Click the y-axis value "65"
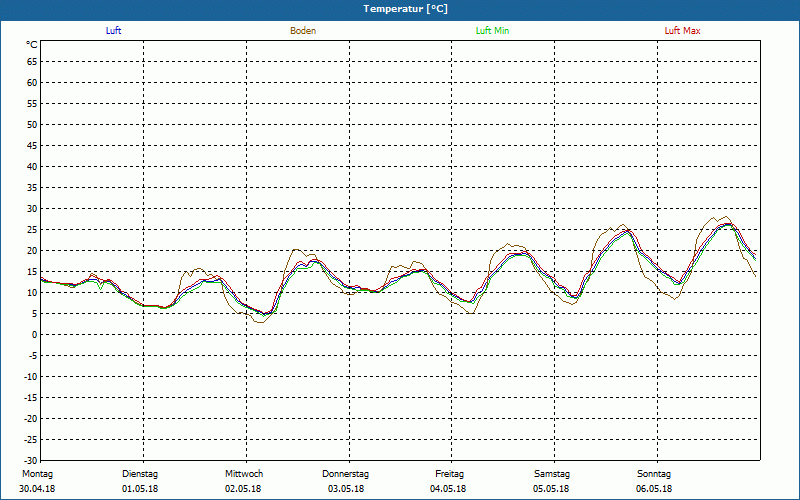Screen dimensions: 800x500 pyautogui.click(x=32, y=62)
